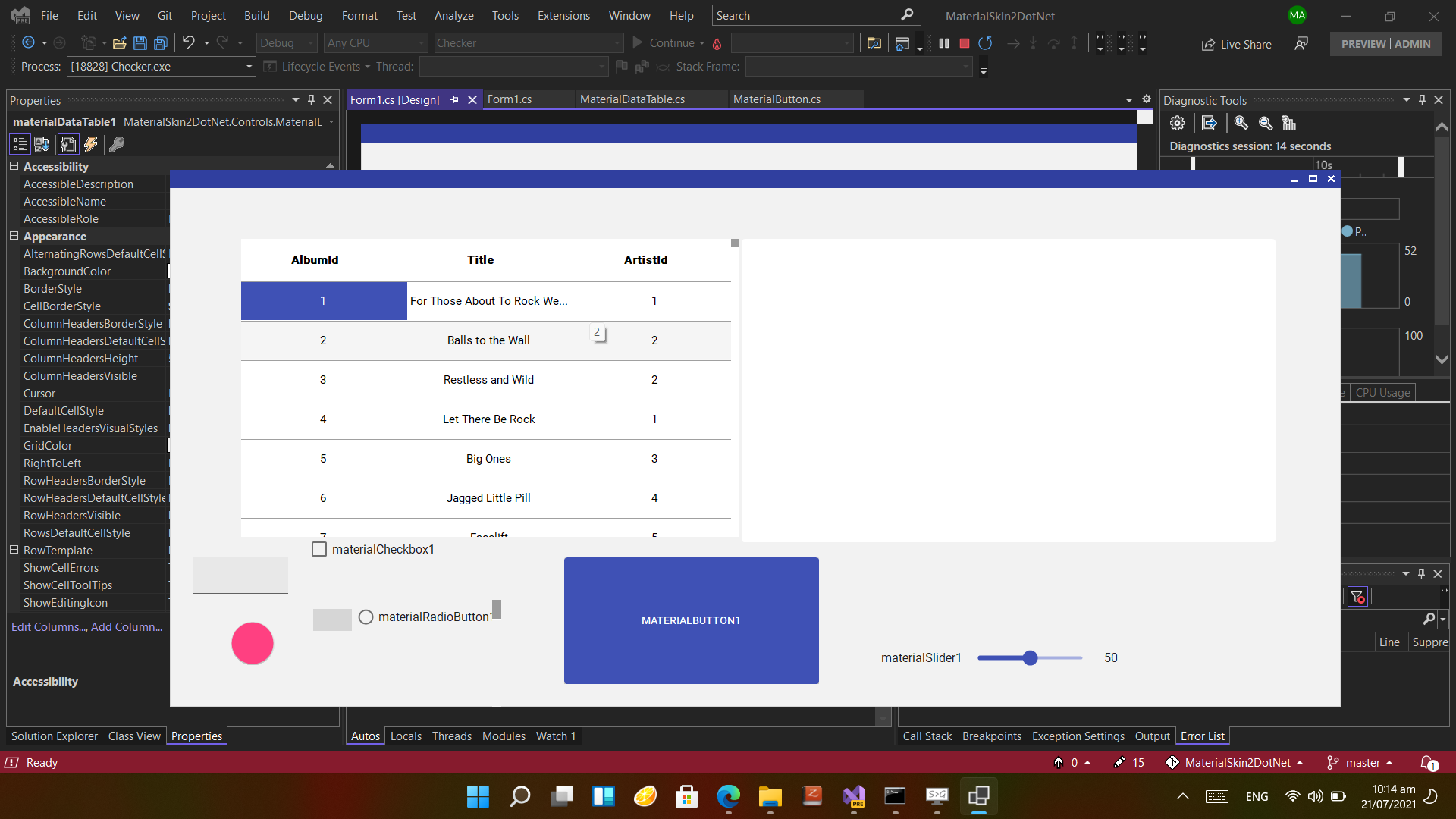This screenshot has height=819, width=1456.
Task: Open the Process dropdown showing Checker.exe
Action: click(248, 67)
